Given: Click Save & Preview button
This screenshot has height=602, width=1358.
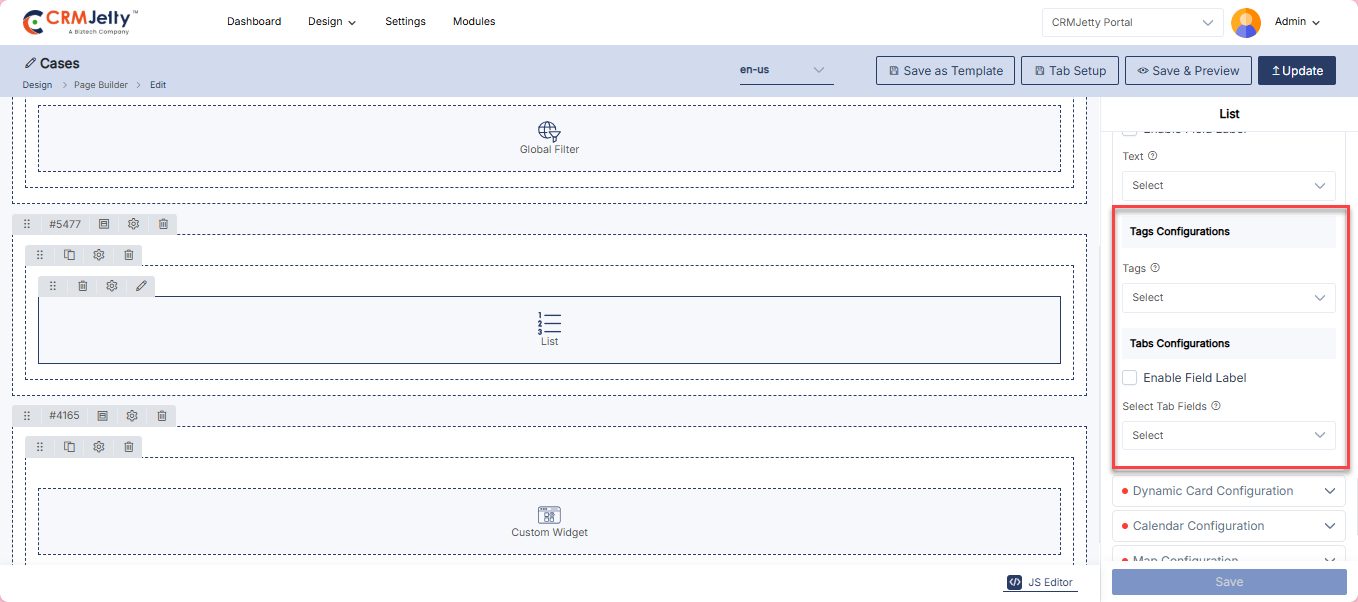Looking at the screenshot, I should (x=1188, y=71).
